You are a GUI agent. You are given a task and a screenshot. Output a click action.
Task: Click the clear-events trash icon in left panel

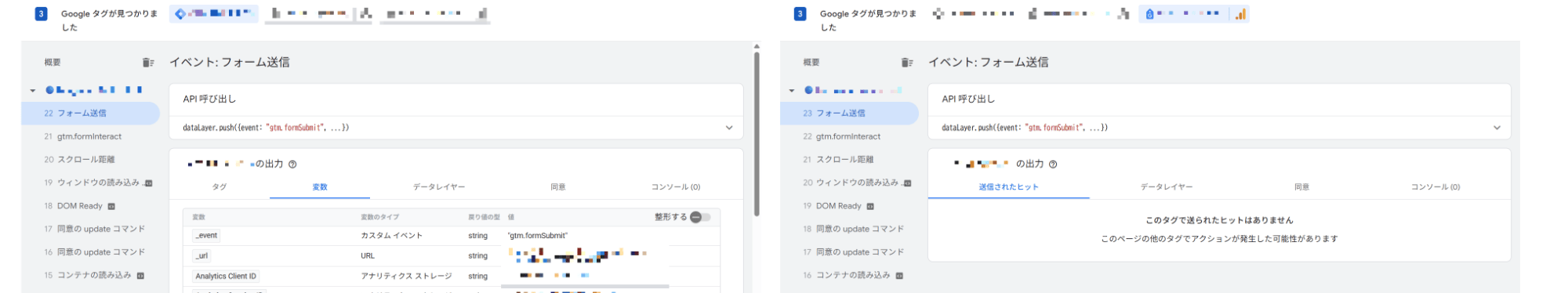pos(148,63)
